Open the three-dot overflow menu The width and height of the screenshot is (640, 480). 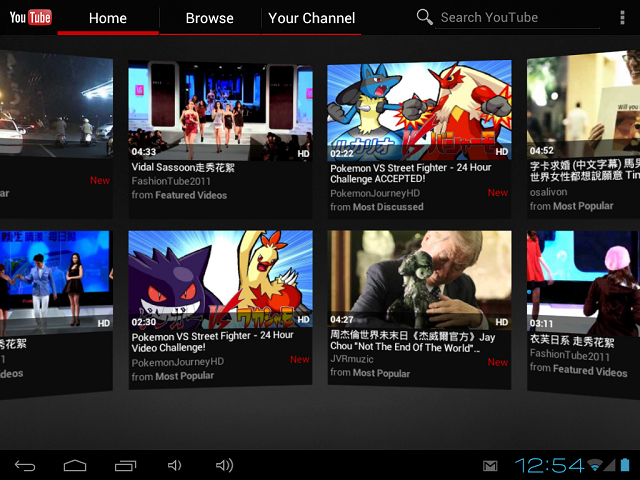point(622,18)
